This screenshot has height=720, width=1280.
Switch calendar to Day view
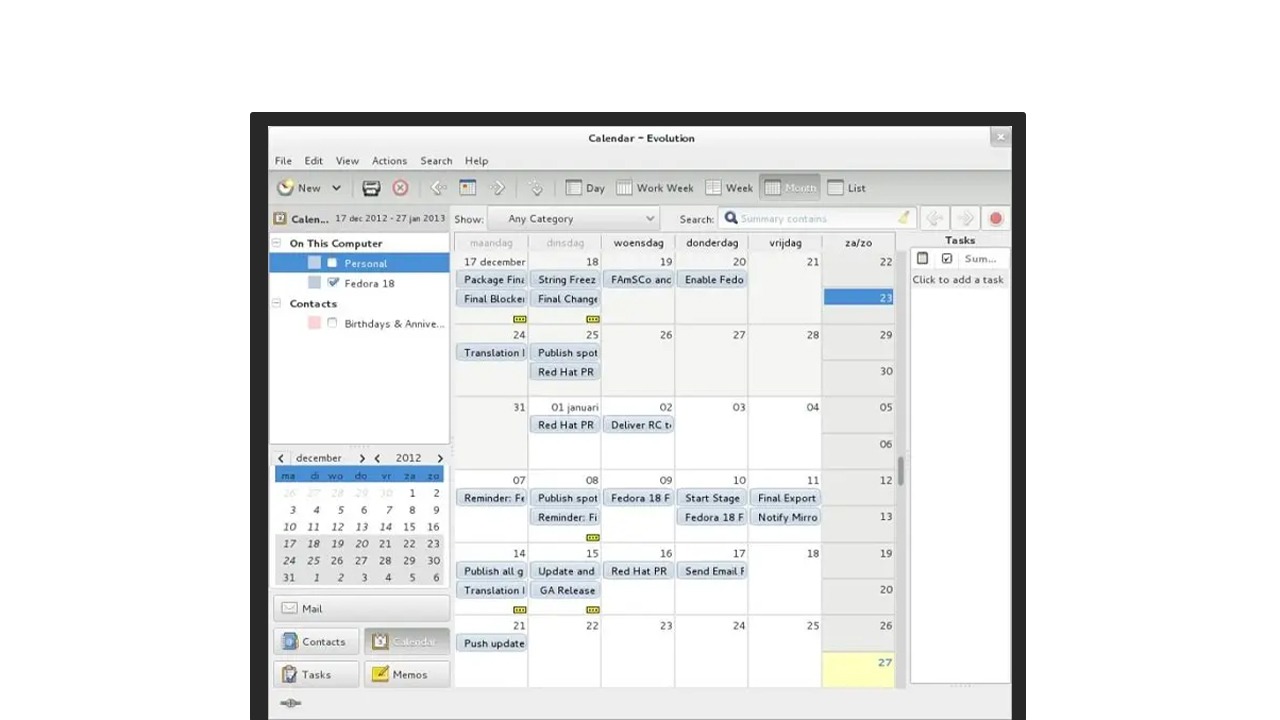pos(585,188)
